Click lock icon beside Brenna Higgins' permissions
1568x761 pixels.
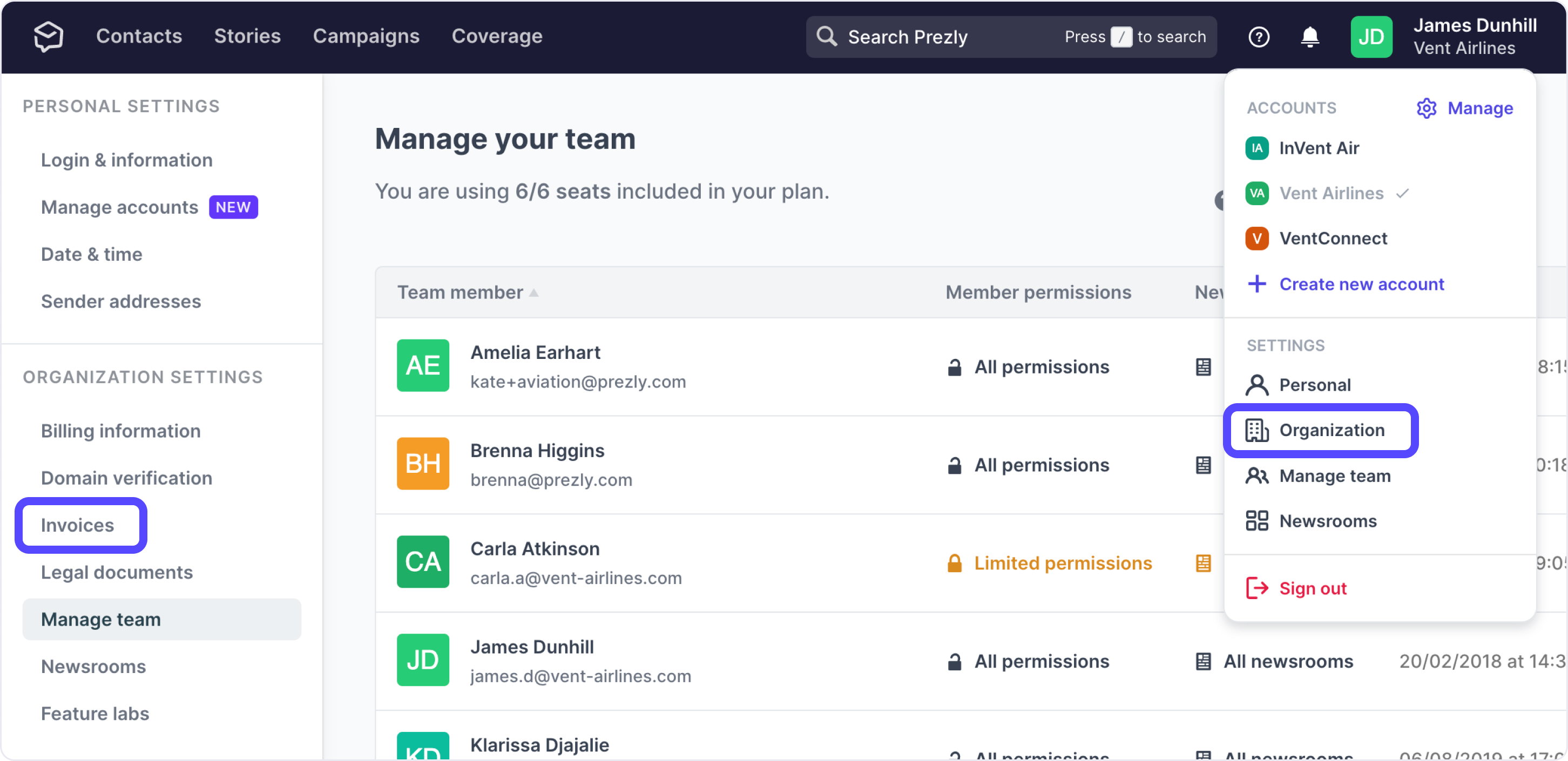point(955,466)
